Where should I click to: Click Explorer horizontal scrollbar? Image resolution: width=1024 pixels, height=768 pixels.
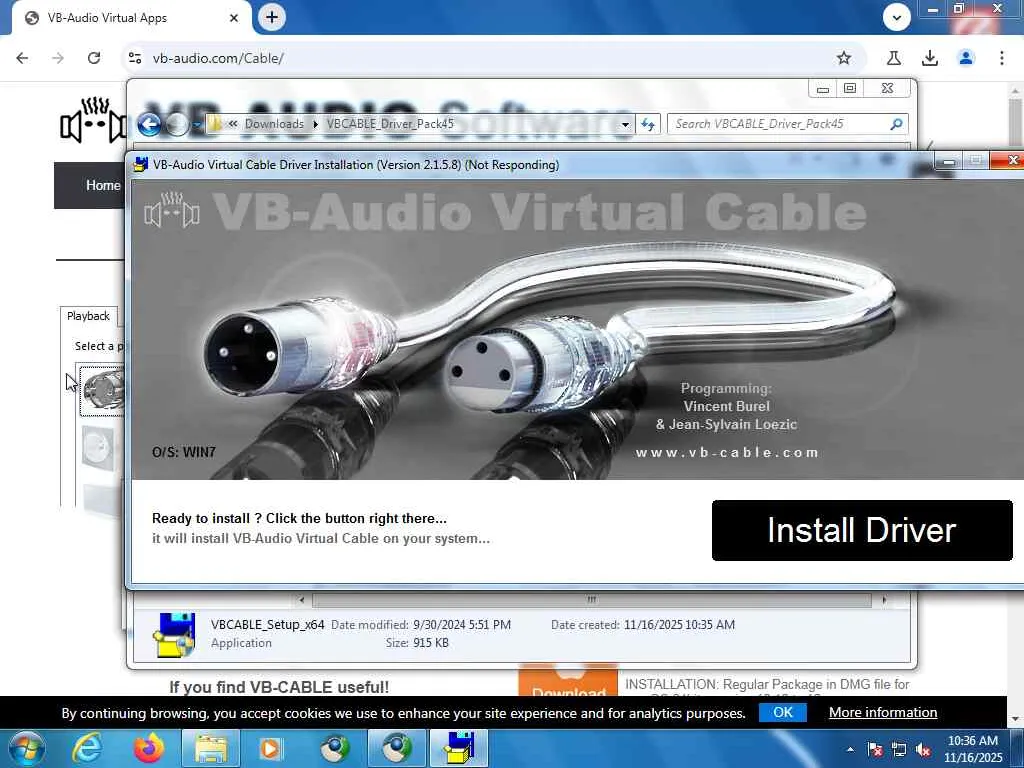(592, 600)
